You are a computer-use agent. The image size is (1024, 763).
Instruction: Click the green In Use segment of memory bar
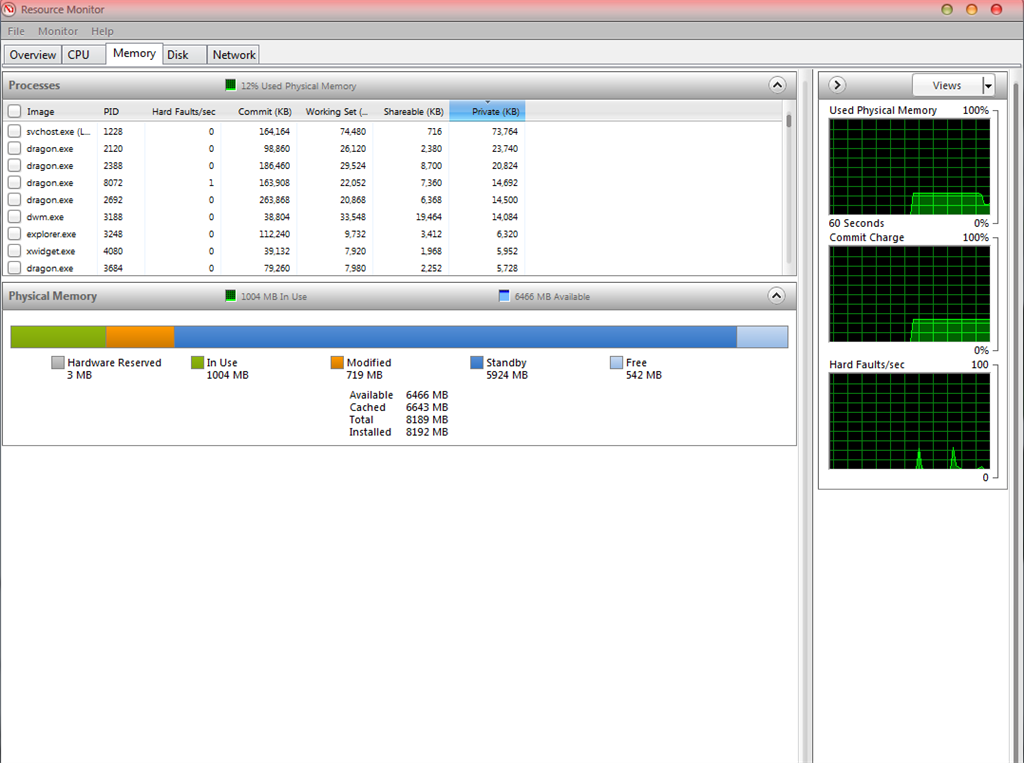click(x=58, y=336)
